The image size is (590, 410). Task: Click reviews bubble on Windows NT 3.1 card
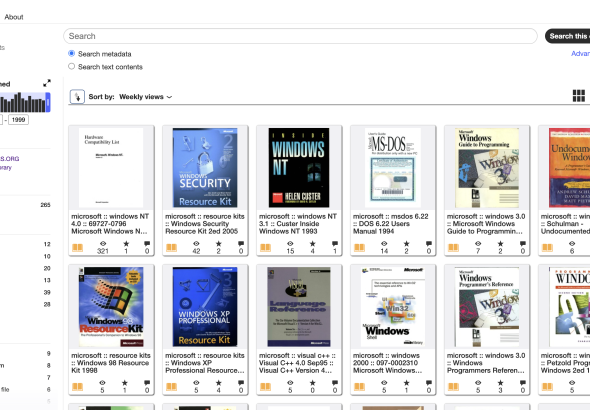[x=335, y=244]
